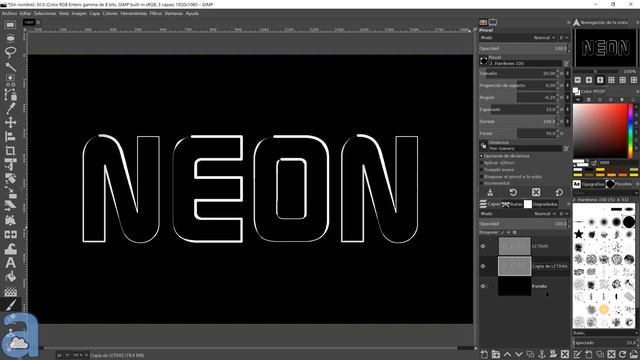Viewport: 640px width, 360px height.
Task: Open the layer blend mode group switcher
Action: pyautogui.click(x=564, y=213)
